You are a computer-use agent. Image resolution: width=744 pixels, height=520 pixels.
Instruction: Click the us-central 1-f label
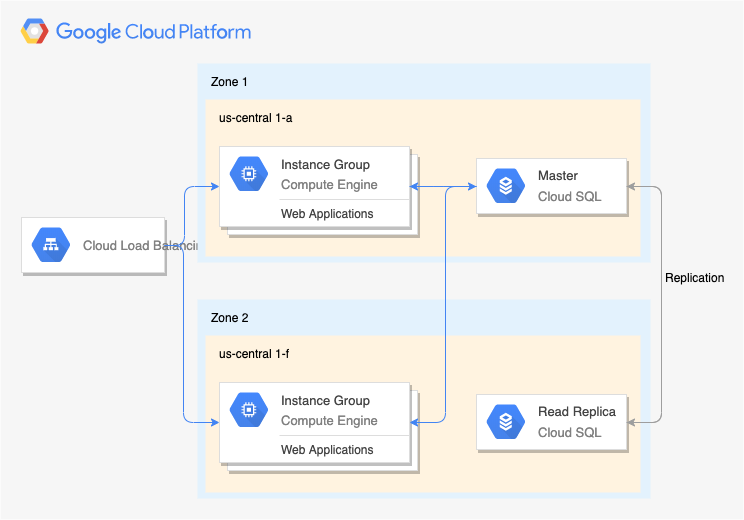click(254, 353)
